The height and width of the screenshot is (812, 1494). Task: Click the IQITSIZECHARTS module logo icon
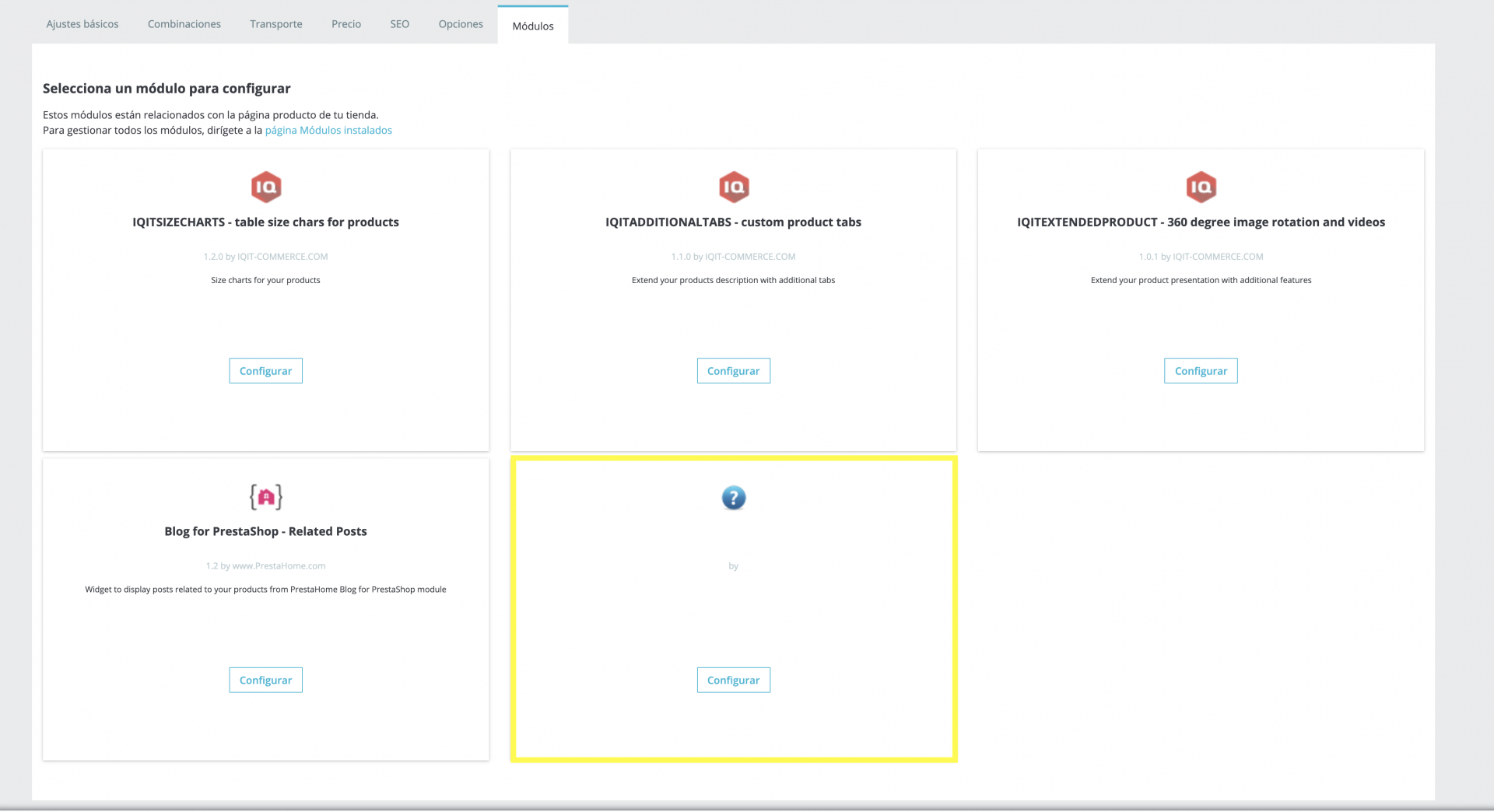click(x=266, y=187)
